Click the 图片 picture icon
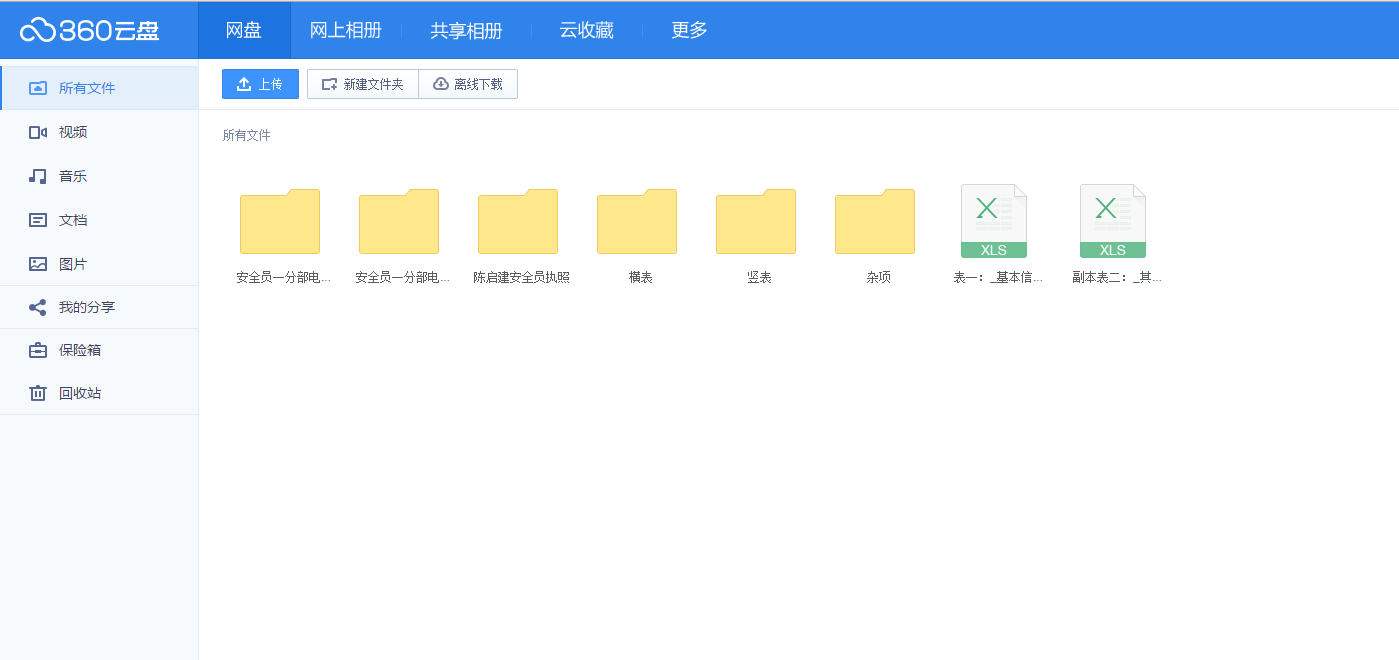Image resolution: width=1399 pixels, height=660 pixels. [x=38, y=264]
